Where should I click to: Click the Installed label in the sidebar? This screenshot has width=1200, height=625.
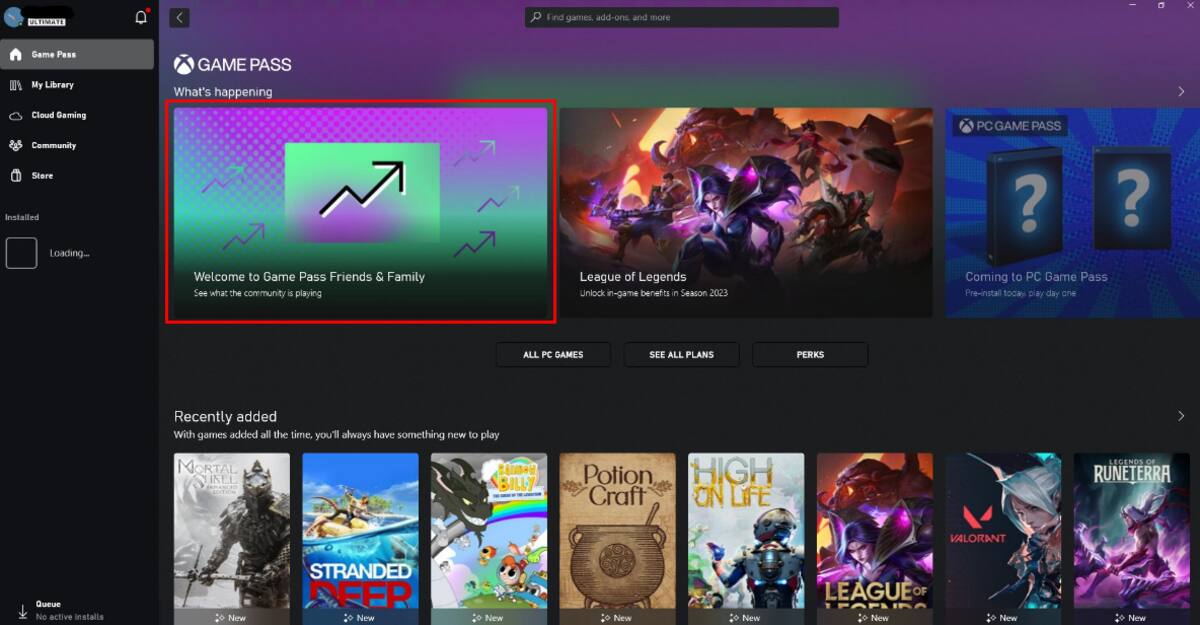click(x=22, y=217)
